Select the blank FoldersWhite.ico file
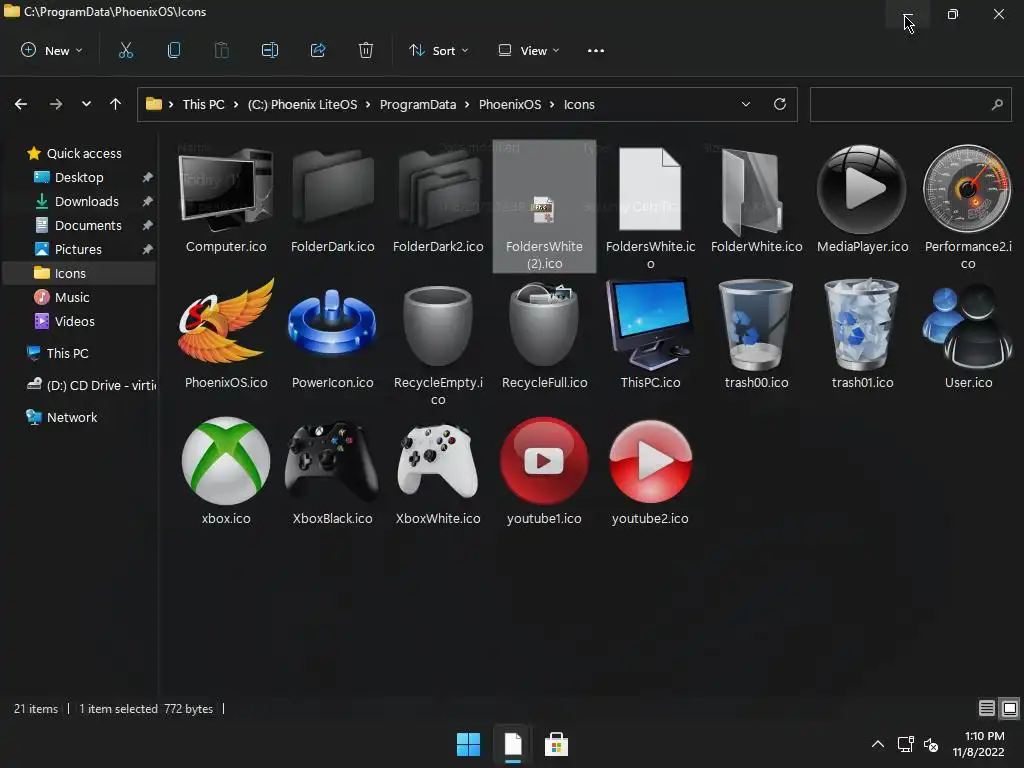The image size is (1024, 768). (x=650, y=206)
